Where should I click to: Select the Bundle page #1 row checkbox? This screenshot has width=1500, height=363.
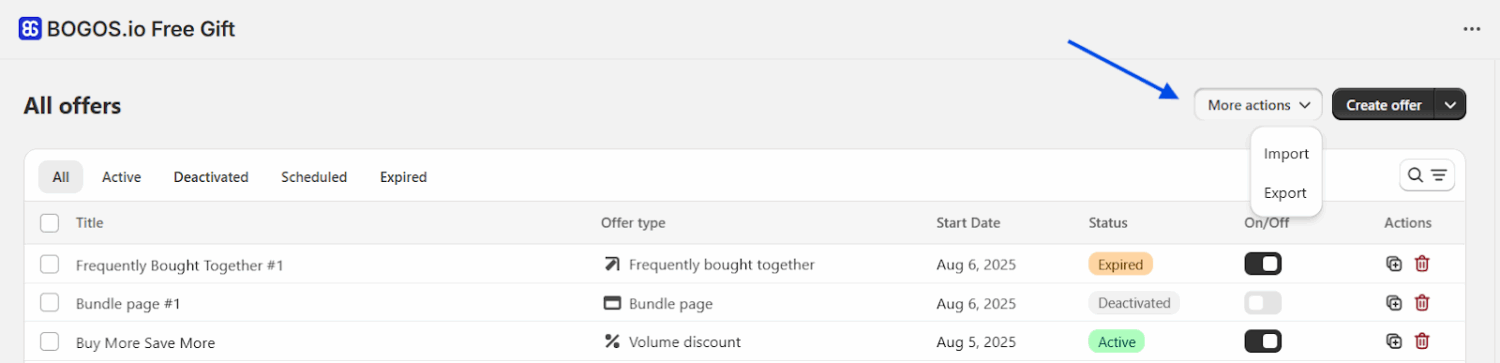pos(50,303)
